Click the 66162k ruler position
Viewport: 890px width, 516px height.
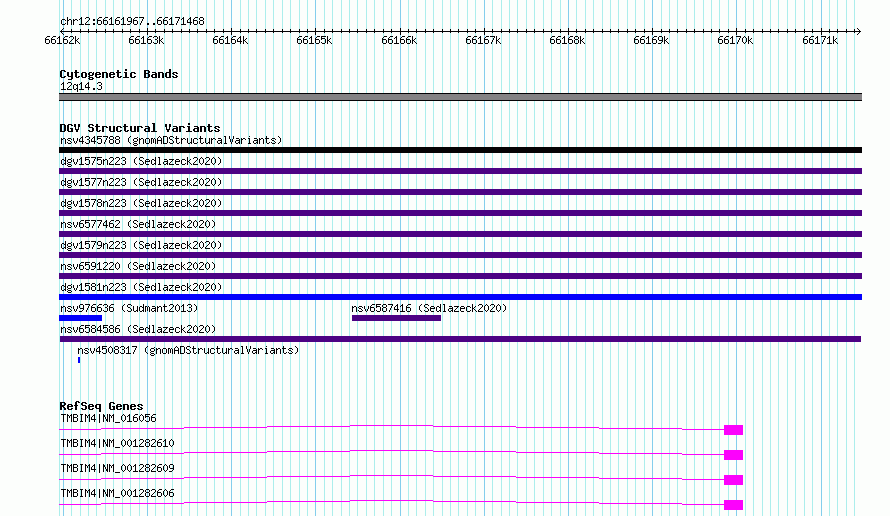pyautogui.click(x=62, y=40)
